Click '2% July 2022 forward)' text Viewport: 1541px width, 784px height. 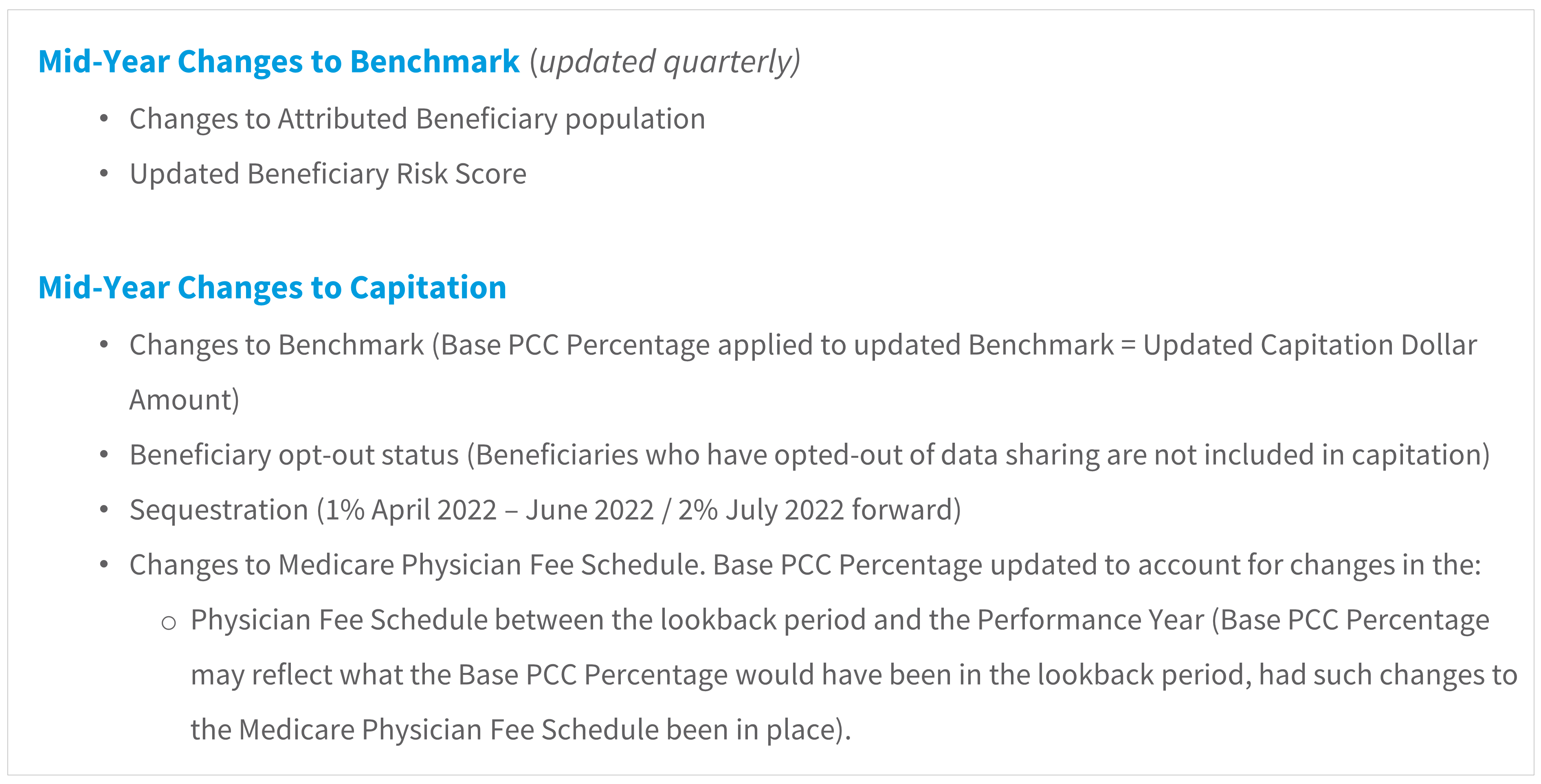[820, 510]
